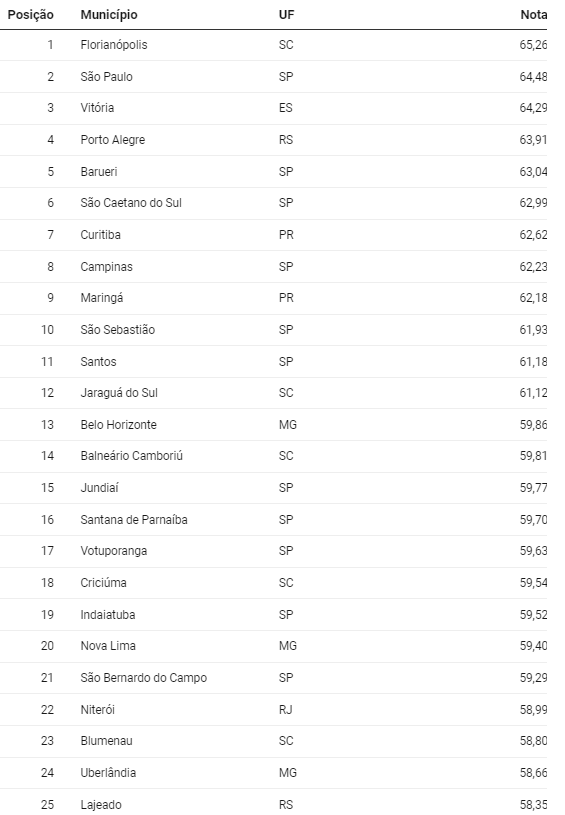Image resolution: width=565 pixels, height=815 pixels.
Task: Select São Sebastião entry
Action: (x=117, y=330)
